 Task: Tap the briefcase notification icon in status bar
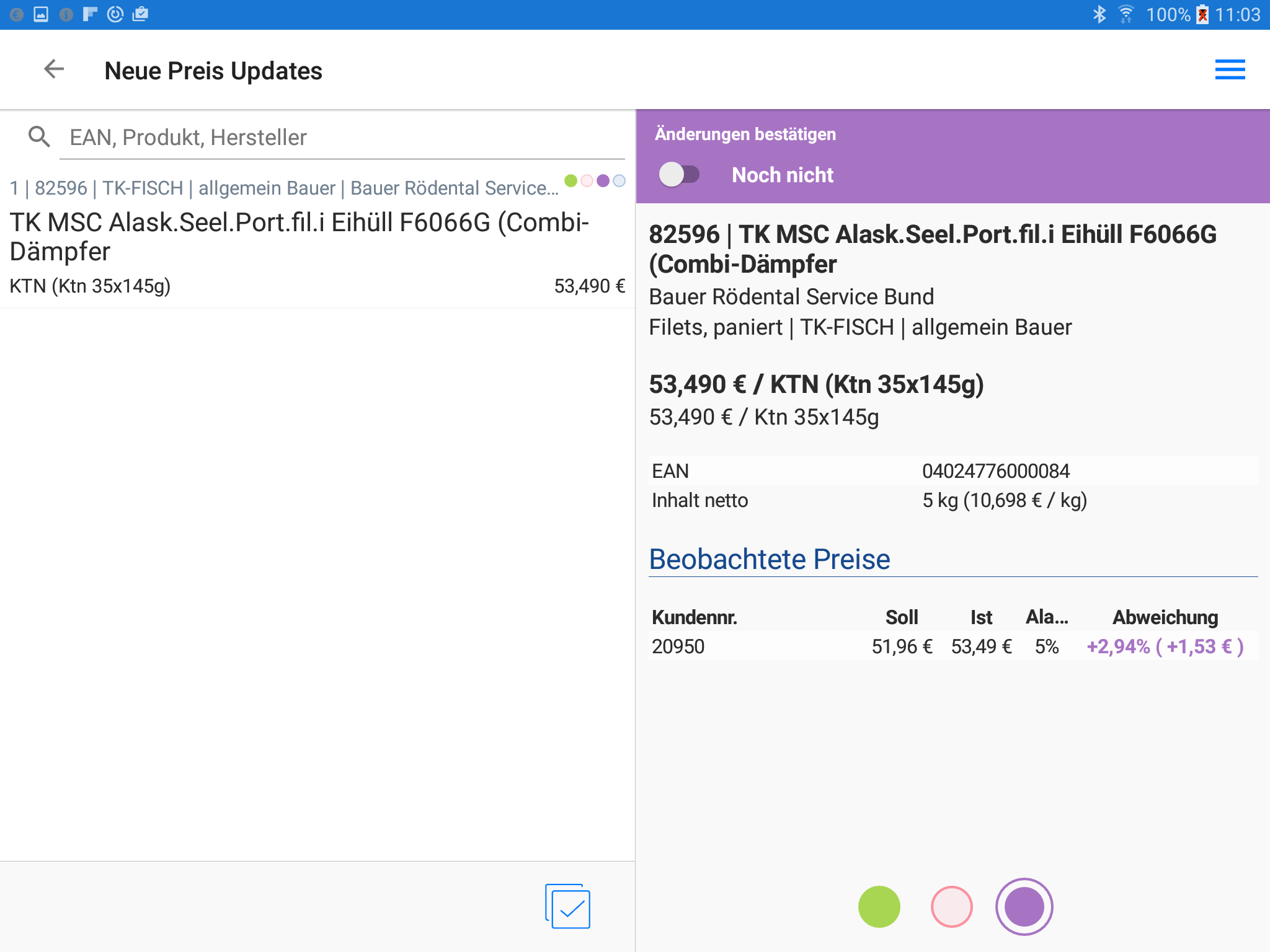point(141,14)
